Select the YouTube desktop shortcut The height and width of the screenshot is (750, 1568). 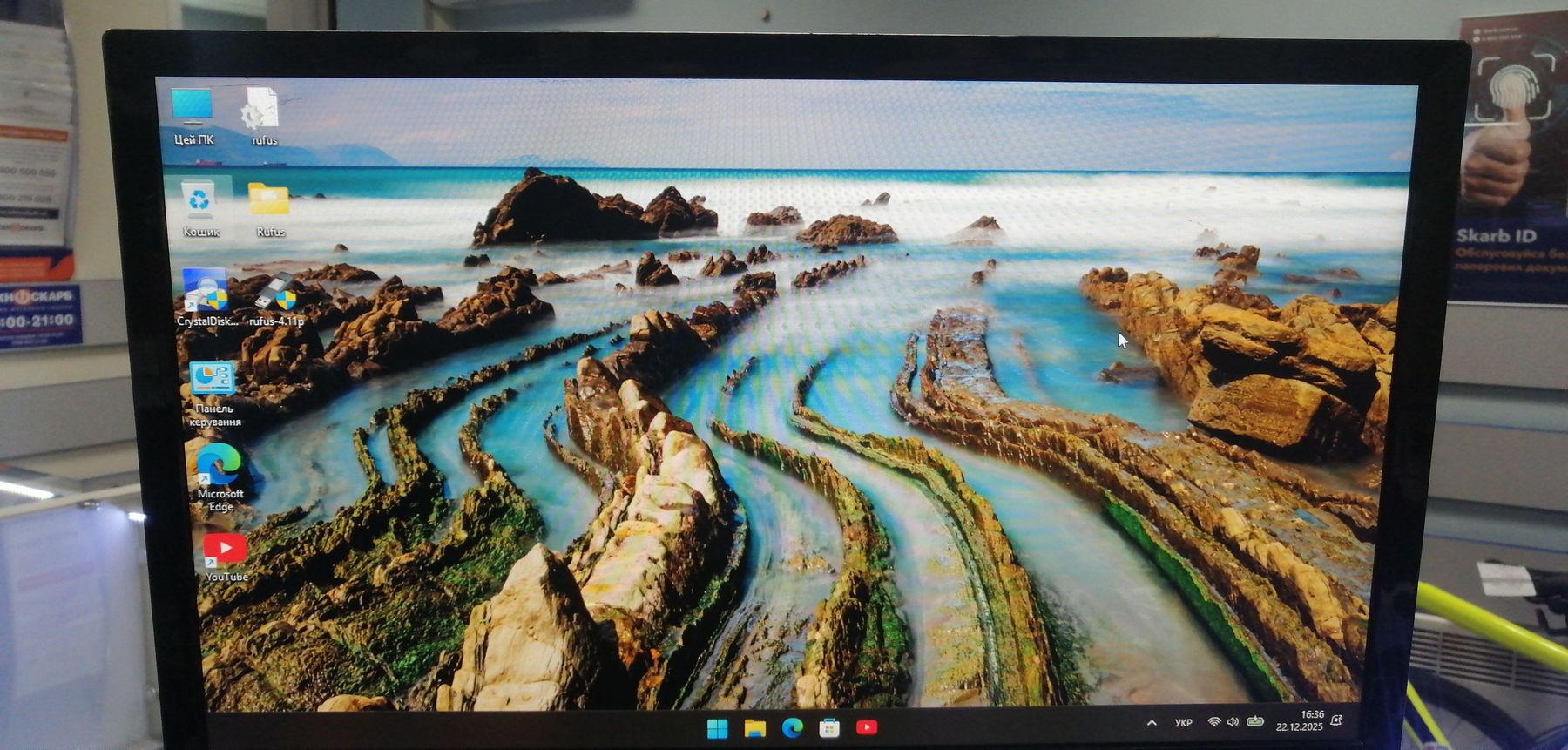point(225,549)
